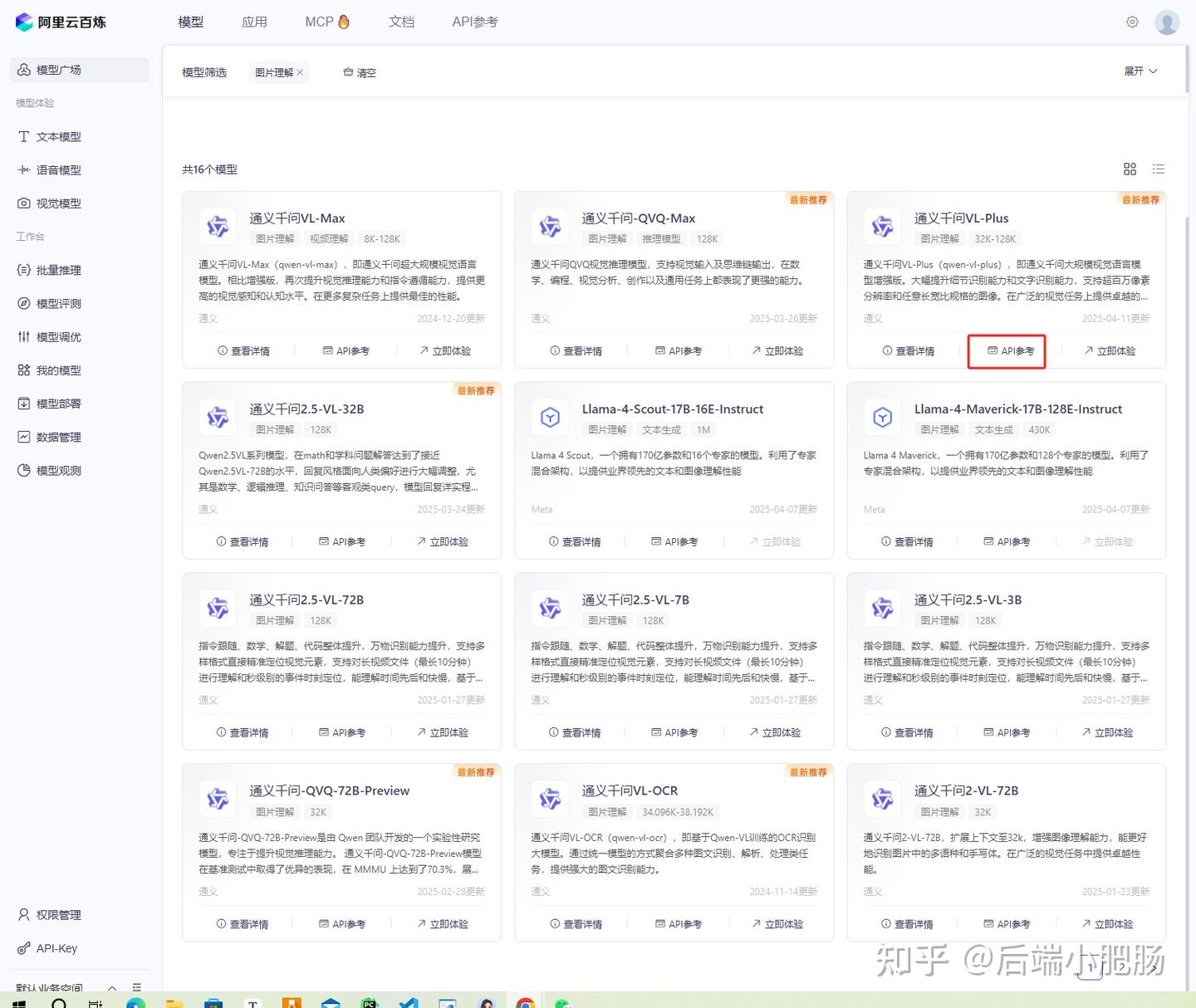Click the 视频理解 tag on VL-Max card
Viewport: 1196px width, 1008px height.
(x=329, y=239)
